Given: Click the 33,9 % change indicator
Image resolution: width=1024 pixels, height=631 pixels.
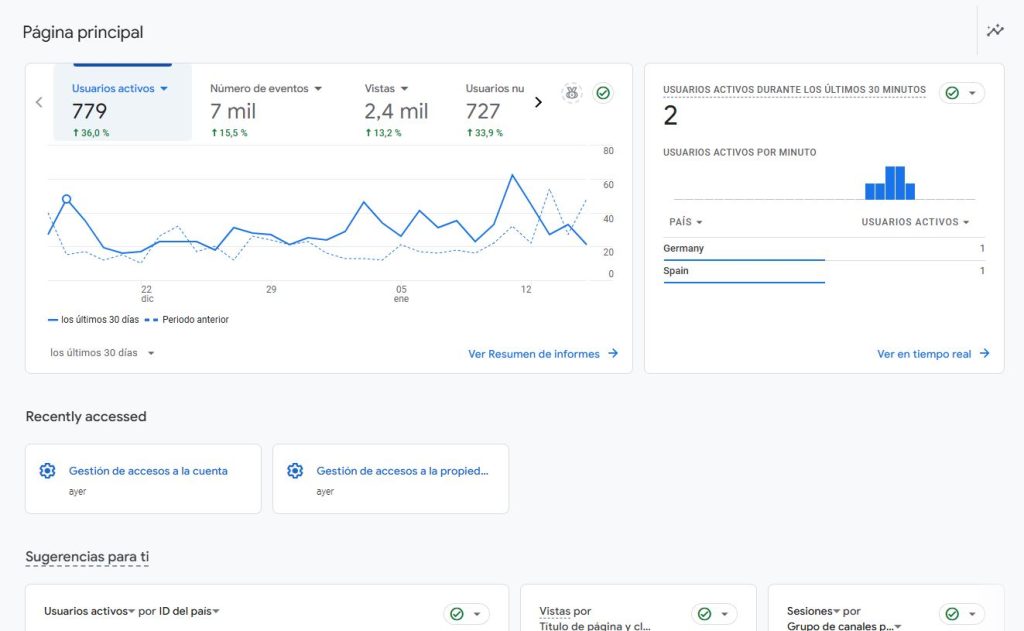Looking at the screenshot, I should pos(485,133).
